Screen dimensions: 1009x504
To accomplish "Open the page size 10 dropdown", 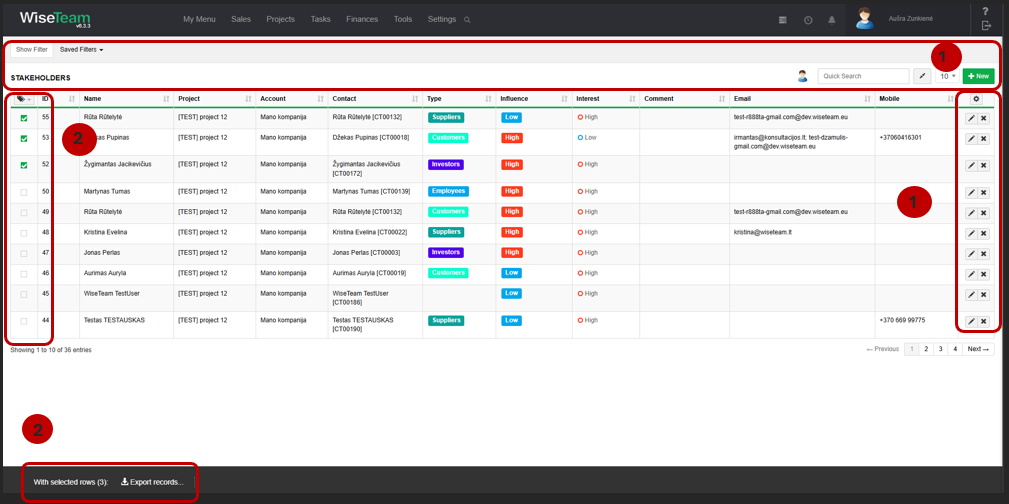I will tap(947, 76).
